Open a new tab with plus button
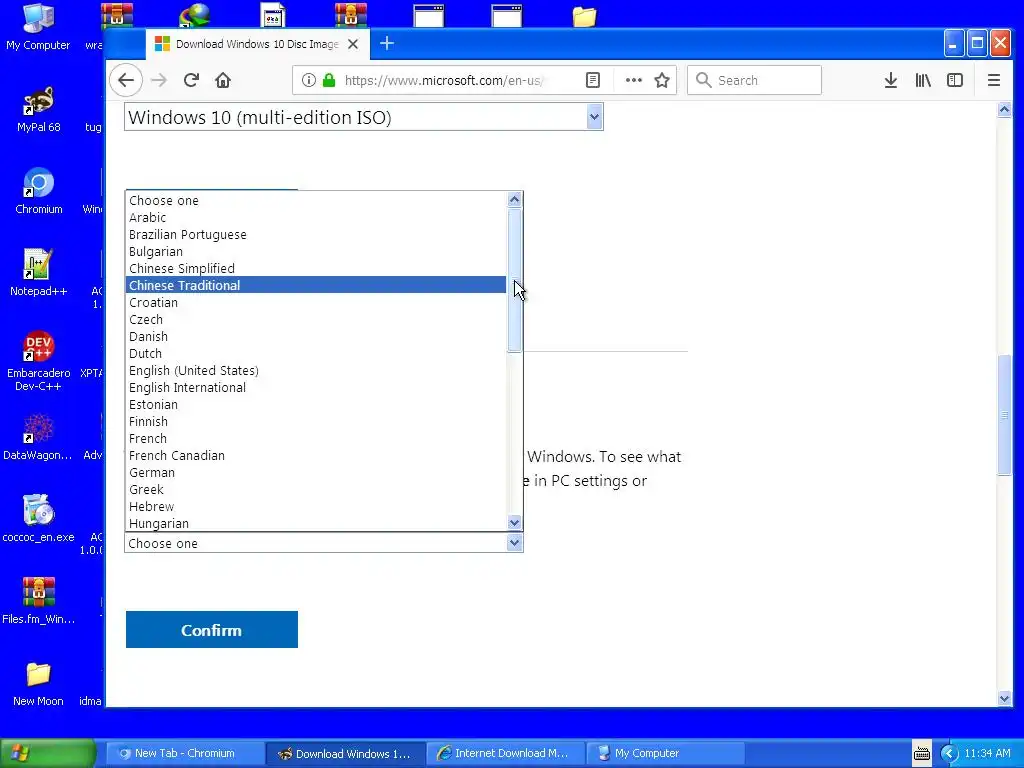The width and height of the screenshot is (1024, 768). coord(387,44)
